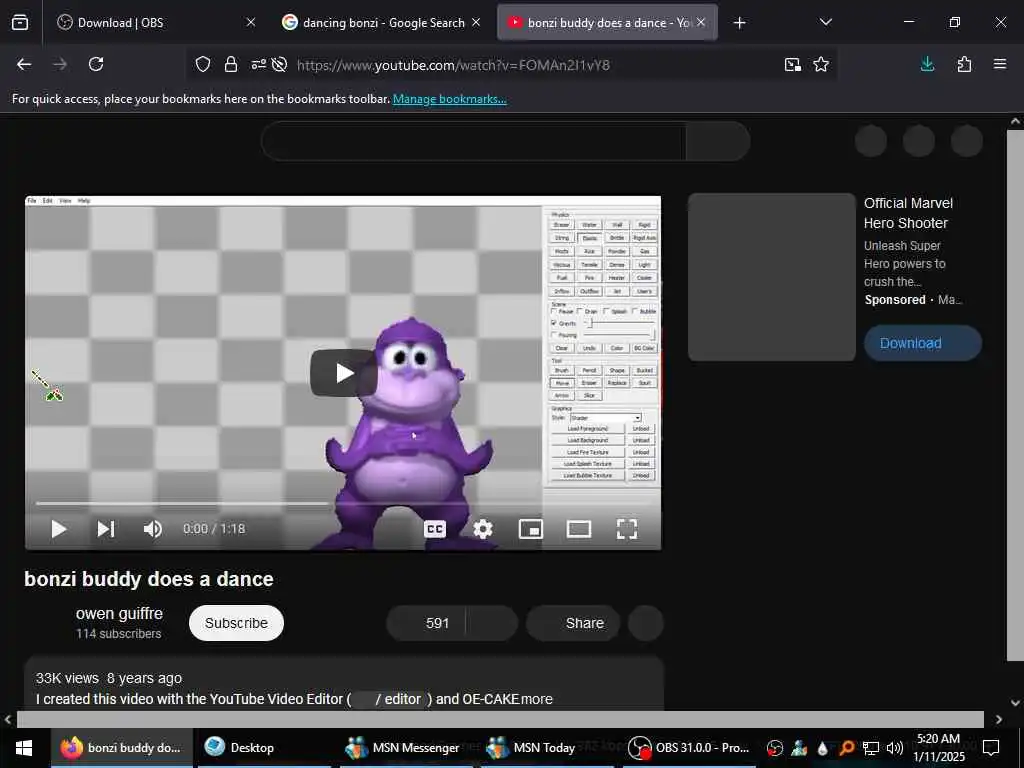Open Firefox View at the tab bar's start
The image size is (1024, 768).
tap(20, 23)
